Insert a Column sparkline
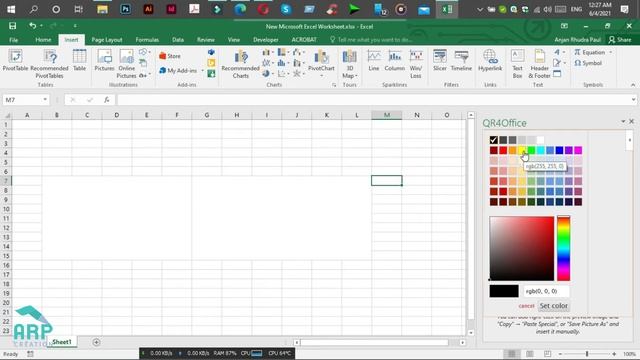Image resolution: width=640 pixels, height=360 pixels. click(395, 60)
